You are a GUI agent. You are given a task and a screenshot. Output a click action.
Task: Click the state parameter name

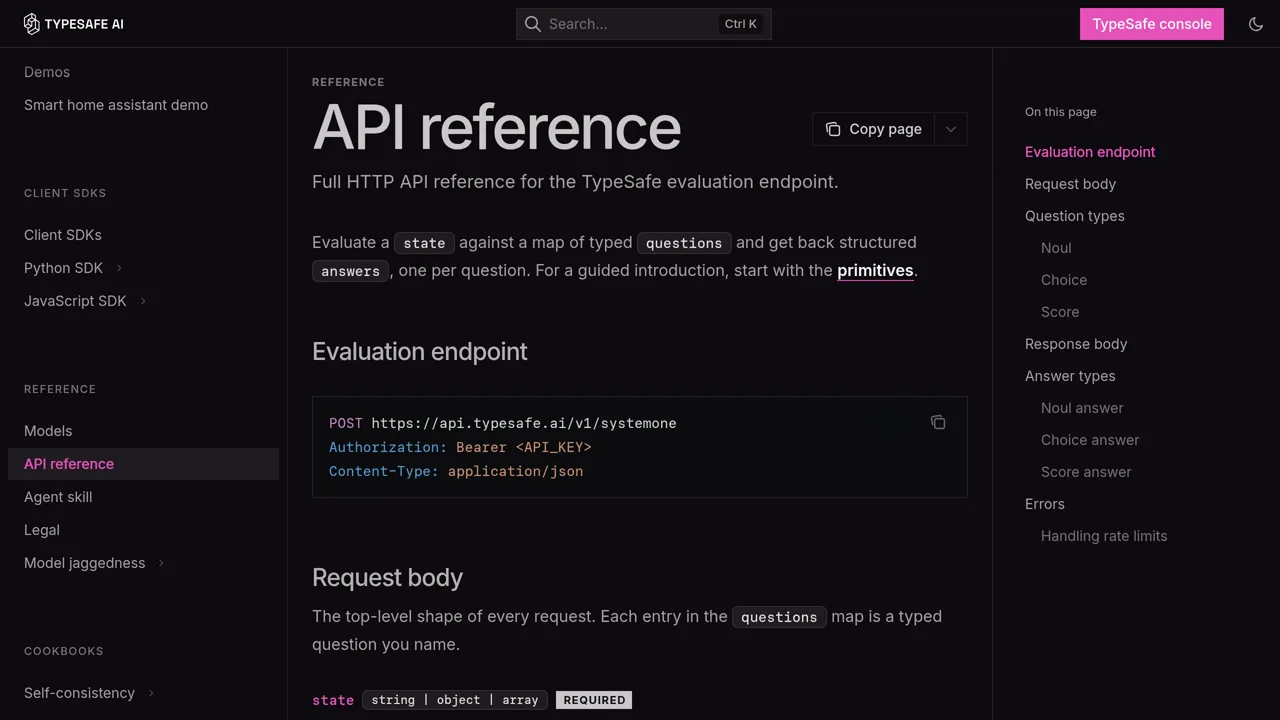(333, 700)
